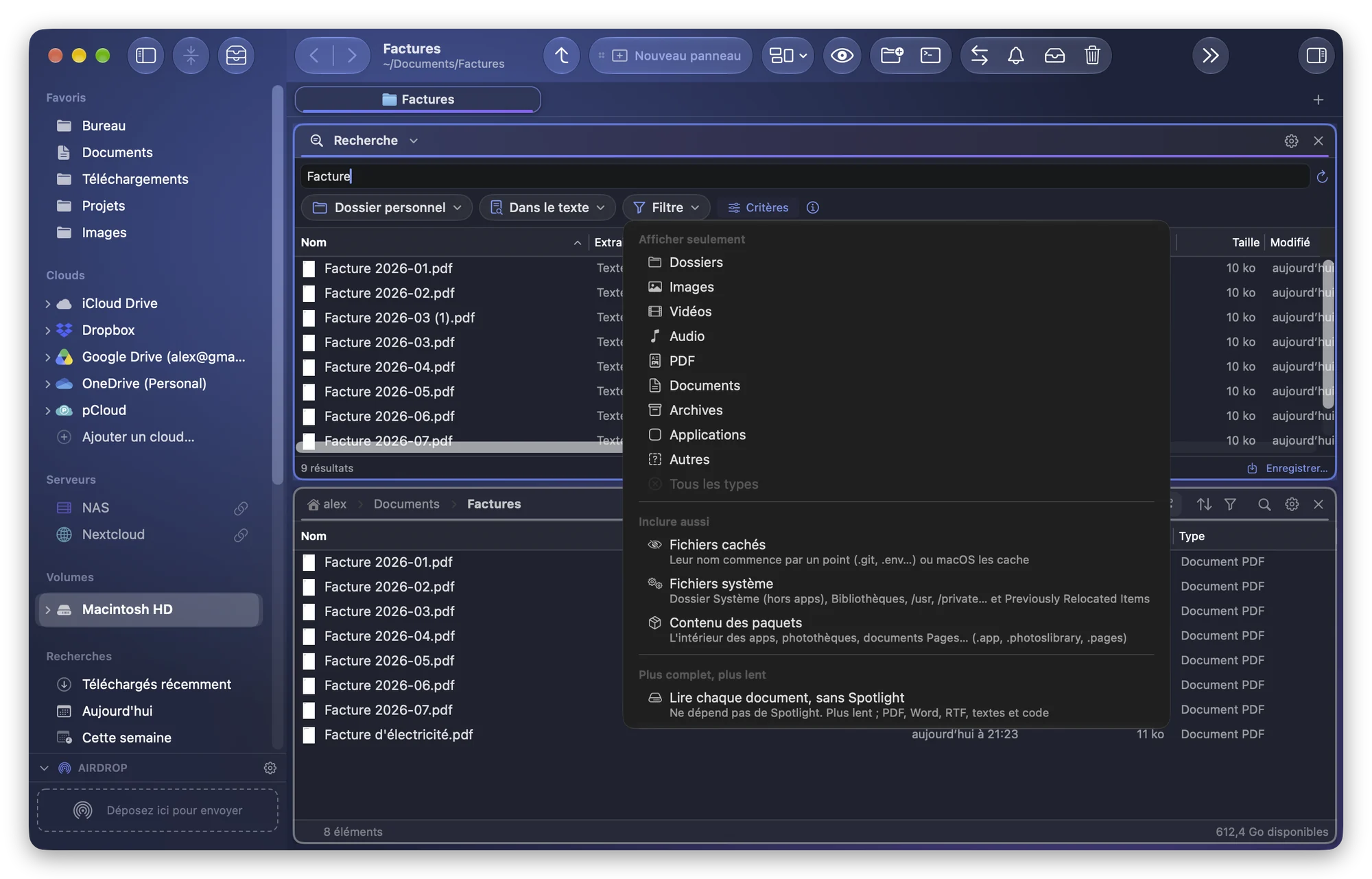Click the trash icon in toolbar
Screen dimensions: 1372x879
(1092, 56)
